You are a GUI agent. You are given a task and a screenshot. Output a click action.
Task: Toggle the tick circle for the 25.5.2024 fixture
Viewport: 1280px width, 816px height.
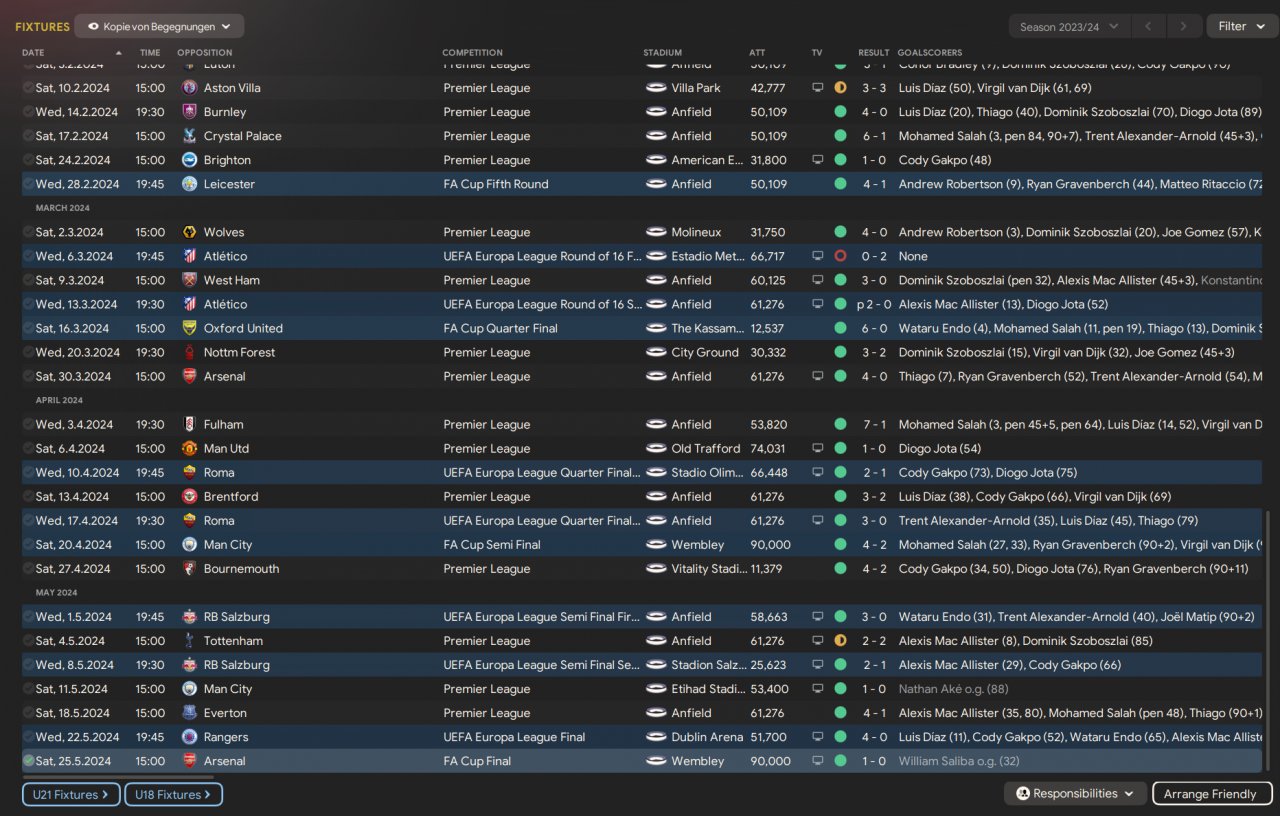pyautogui.click(x=28, y=761)
